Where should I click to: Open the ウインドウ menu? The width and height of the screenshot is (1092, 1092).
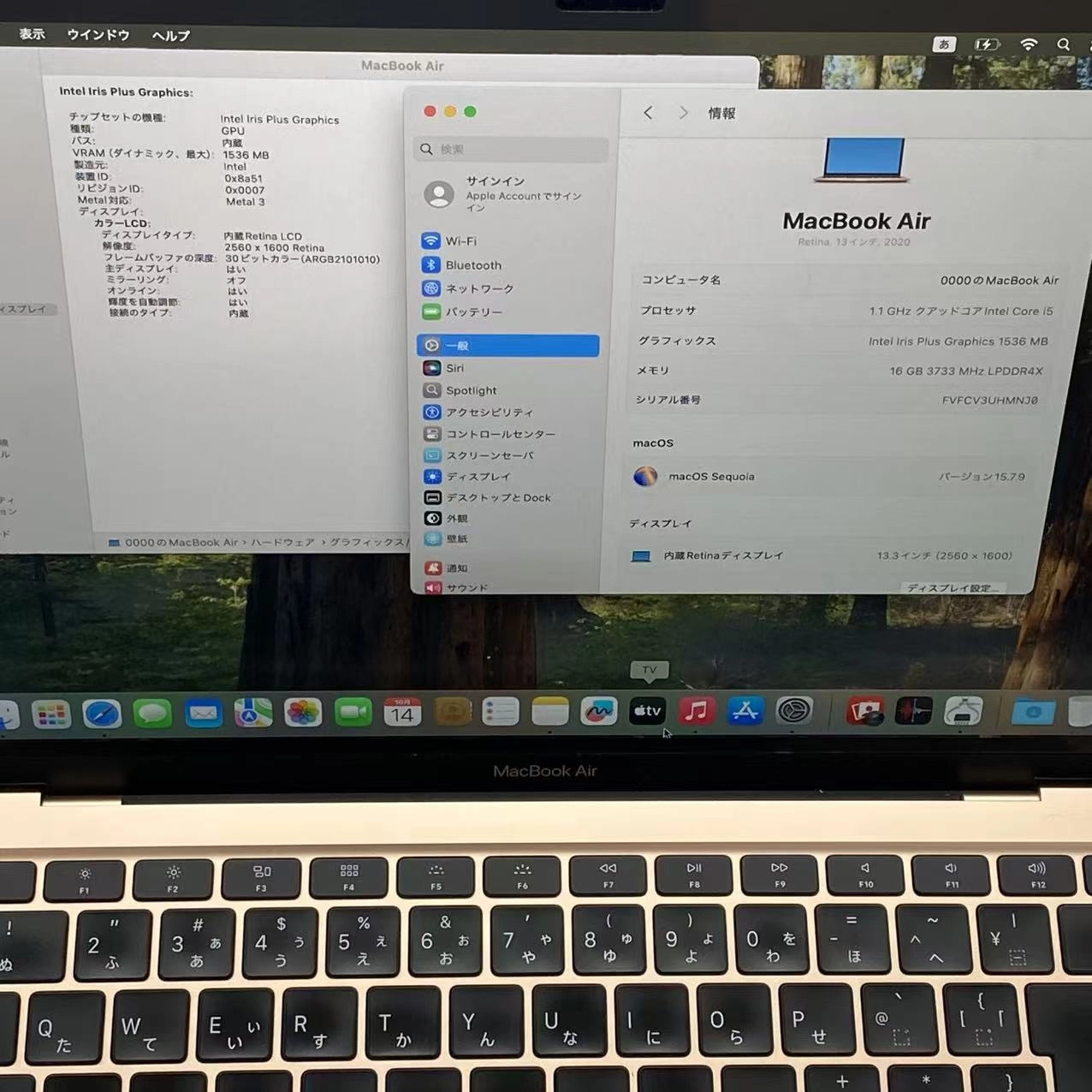(98, 35)
